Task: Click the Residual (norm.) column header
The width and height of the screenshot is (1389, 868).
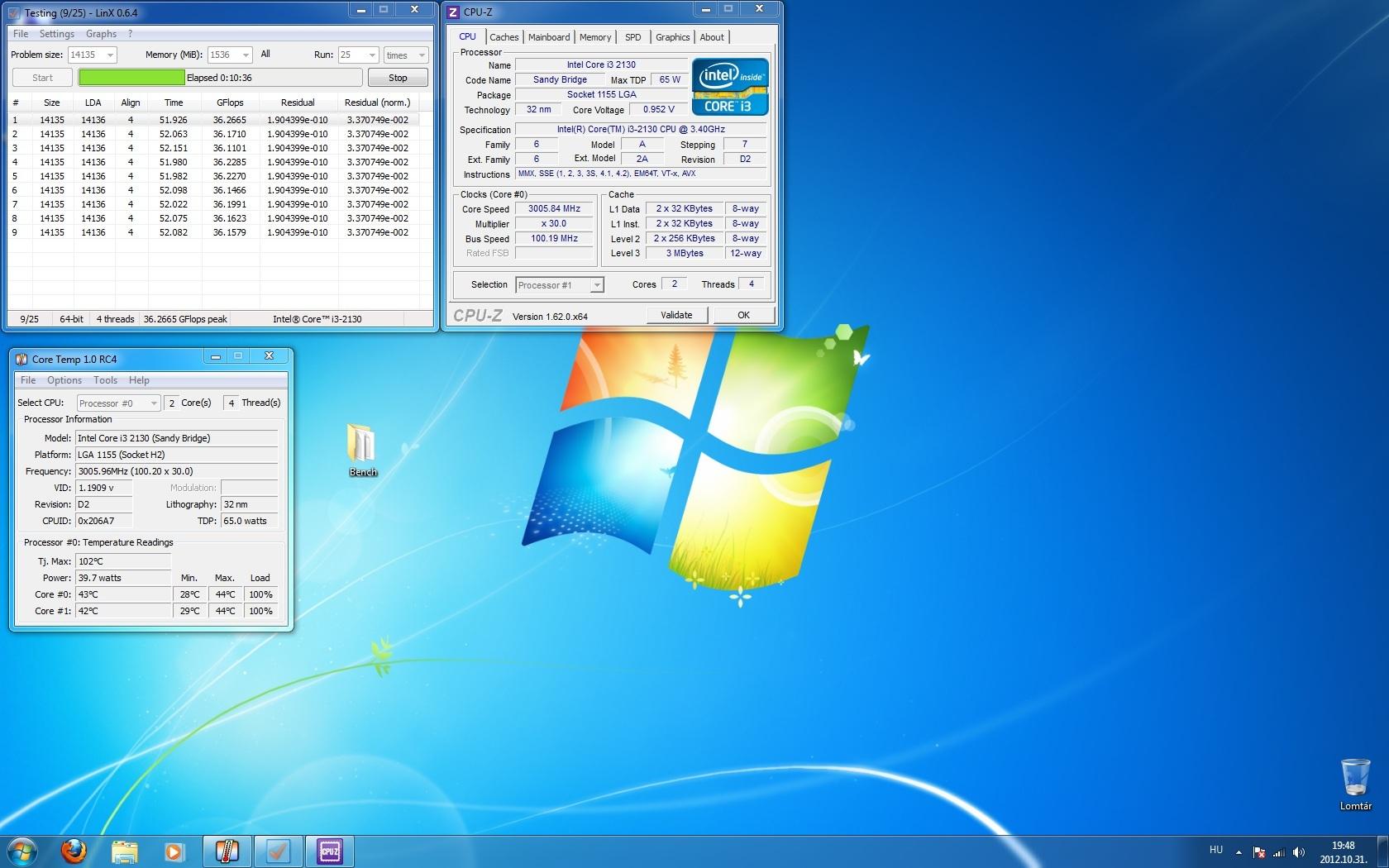Action: [377, 103]
